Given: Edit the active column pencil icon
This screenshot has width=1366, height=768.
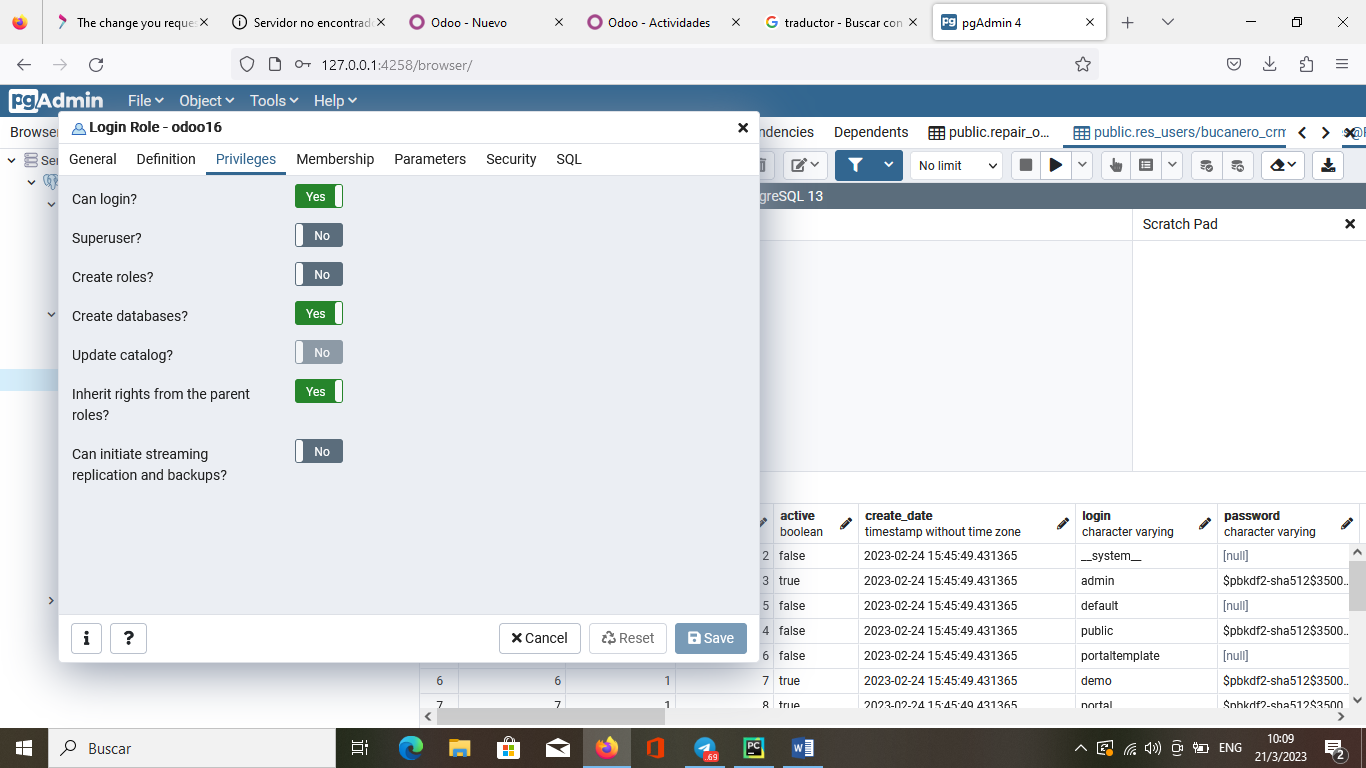Looking at the screenshot, I should click(846, 524).
